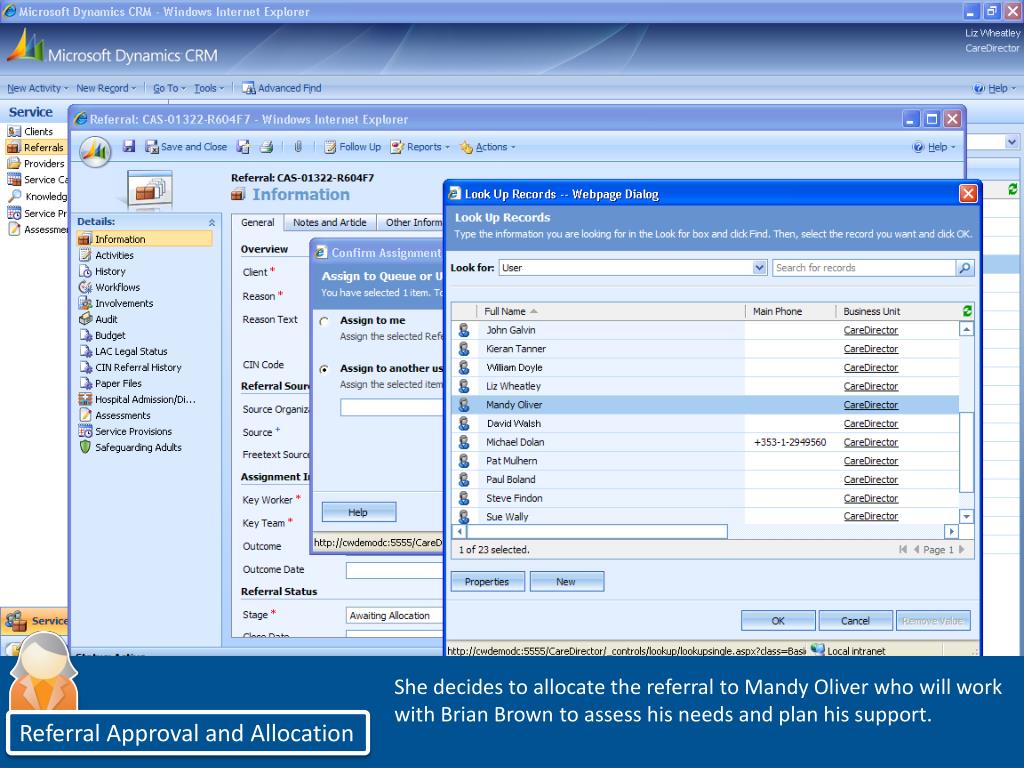Click green refresh icon in lookup grid
The height and width of the screenshot is (768, 1024).
(967, 312)
